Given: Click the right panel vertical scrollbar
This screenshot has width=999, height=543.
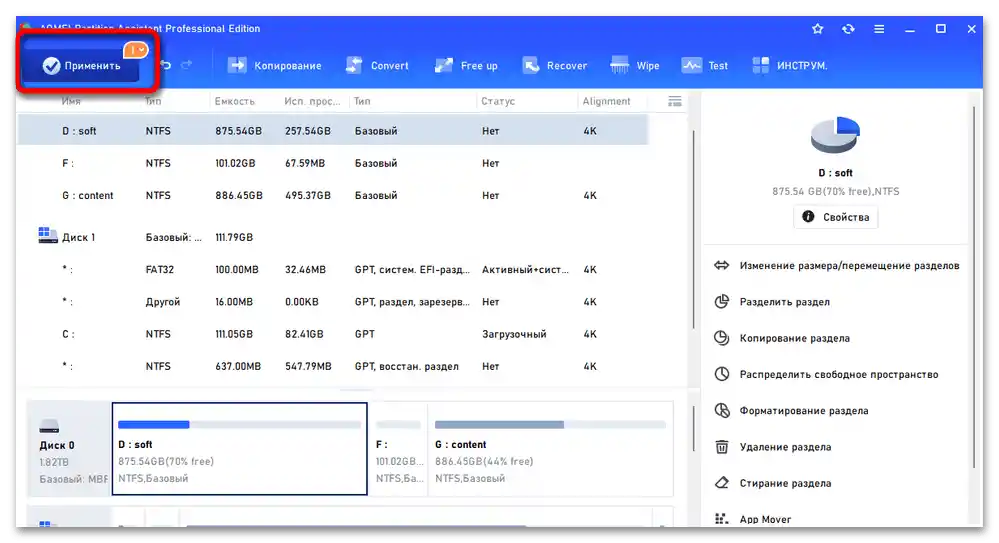Looking at the screenshot, I should tap(974, 288).
